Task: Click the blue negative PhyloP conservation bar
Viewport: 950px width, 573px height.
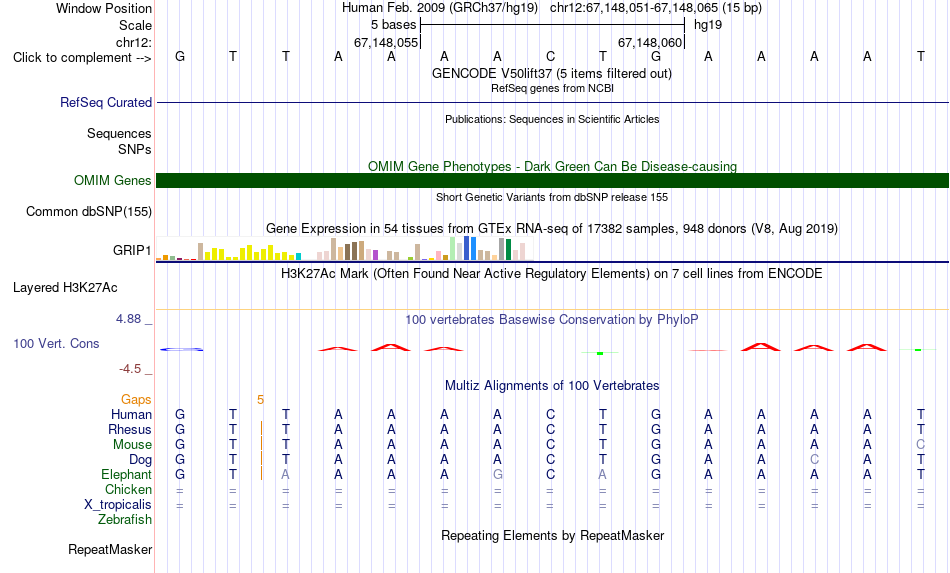Action: click(181, 349)
